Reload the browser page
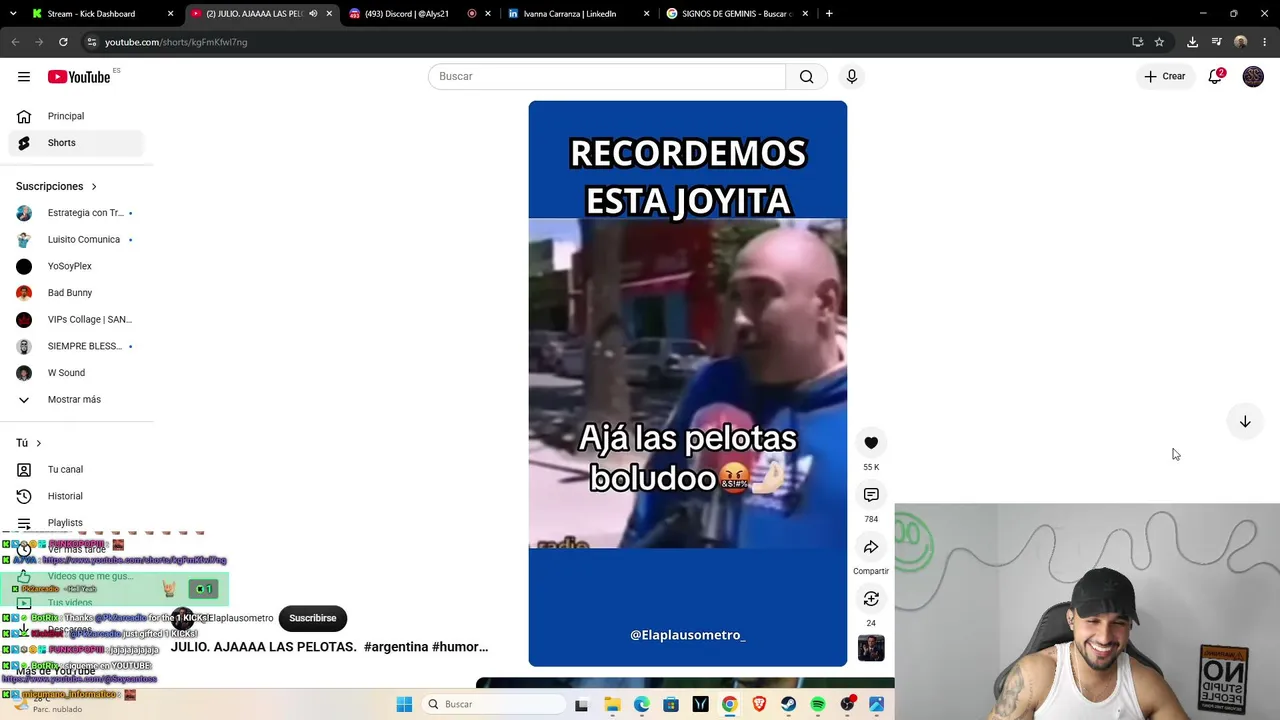The height and width of the screenshot is (720, 1280). click(x=63, y=42)
